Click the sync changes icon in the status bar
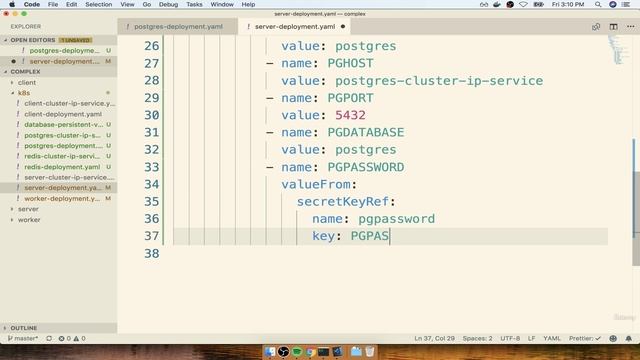Viewport: 640px width, 360px height. [x=49, y=338]
